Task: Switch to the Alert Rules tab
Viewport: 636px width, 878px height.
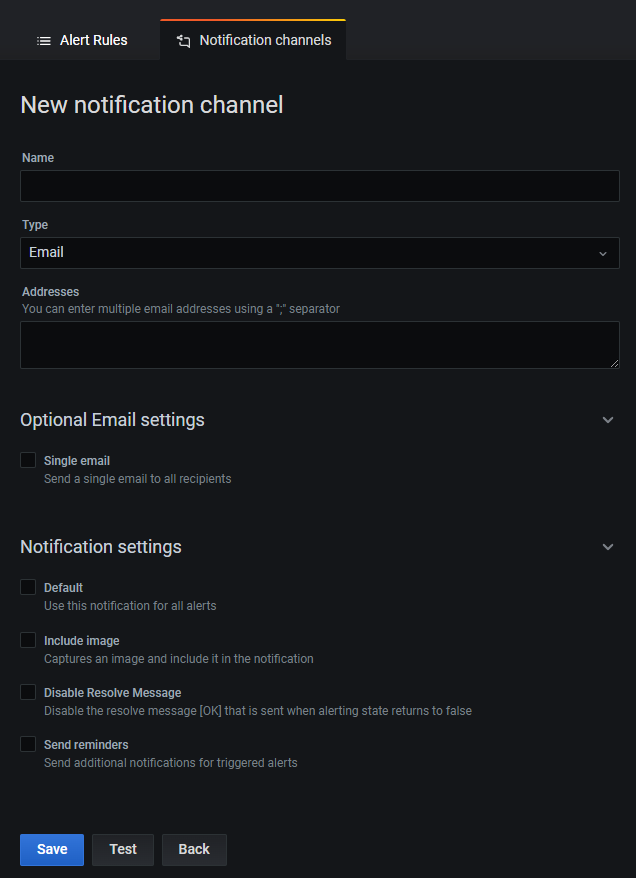Action: click(x=83, y=41)
